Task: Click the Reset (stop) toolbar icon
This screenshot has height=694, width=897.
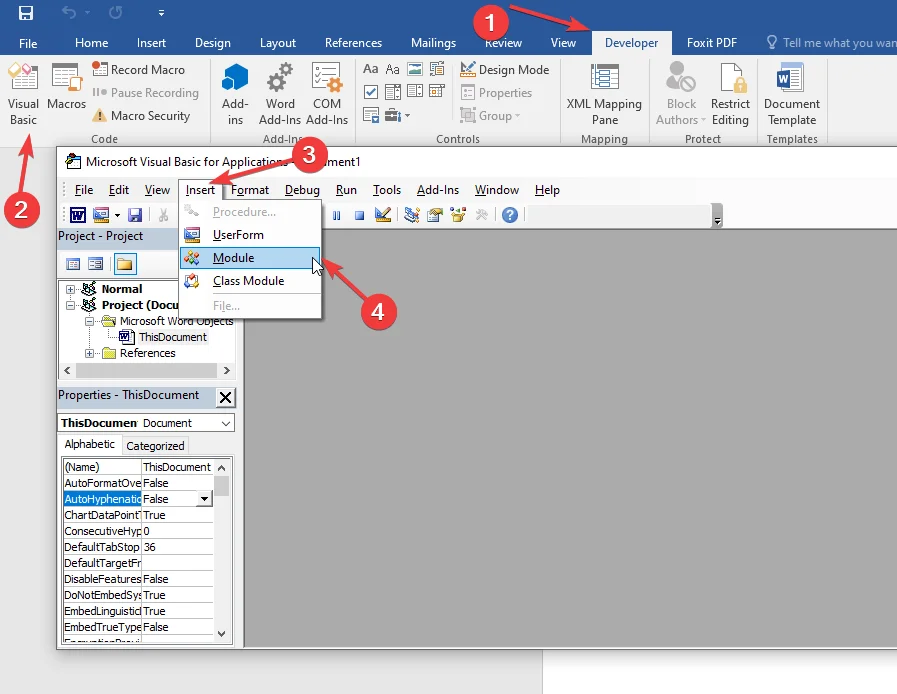Action: tap(359, 216)
